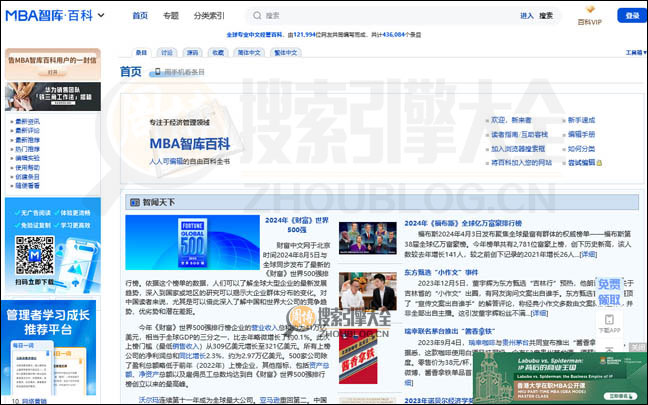Open the 管理者学习成长推荐平台 banner
The image size is (648, 405).
point(49,348)
